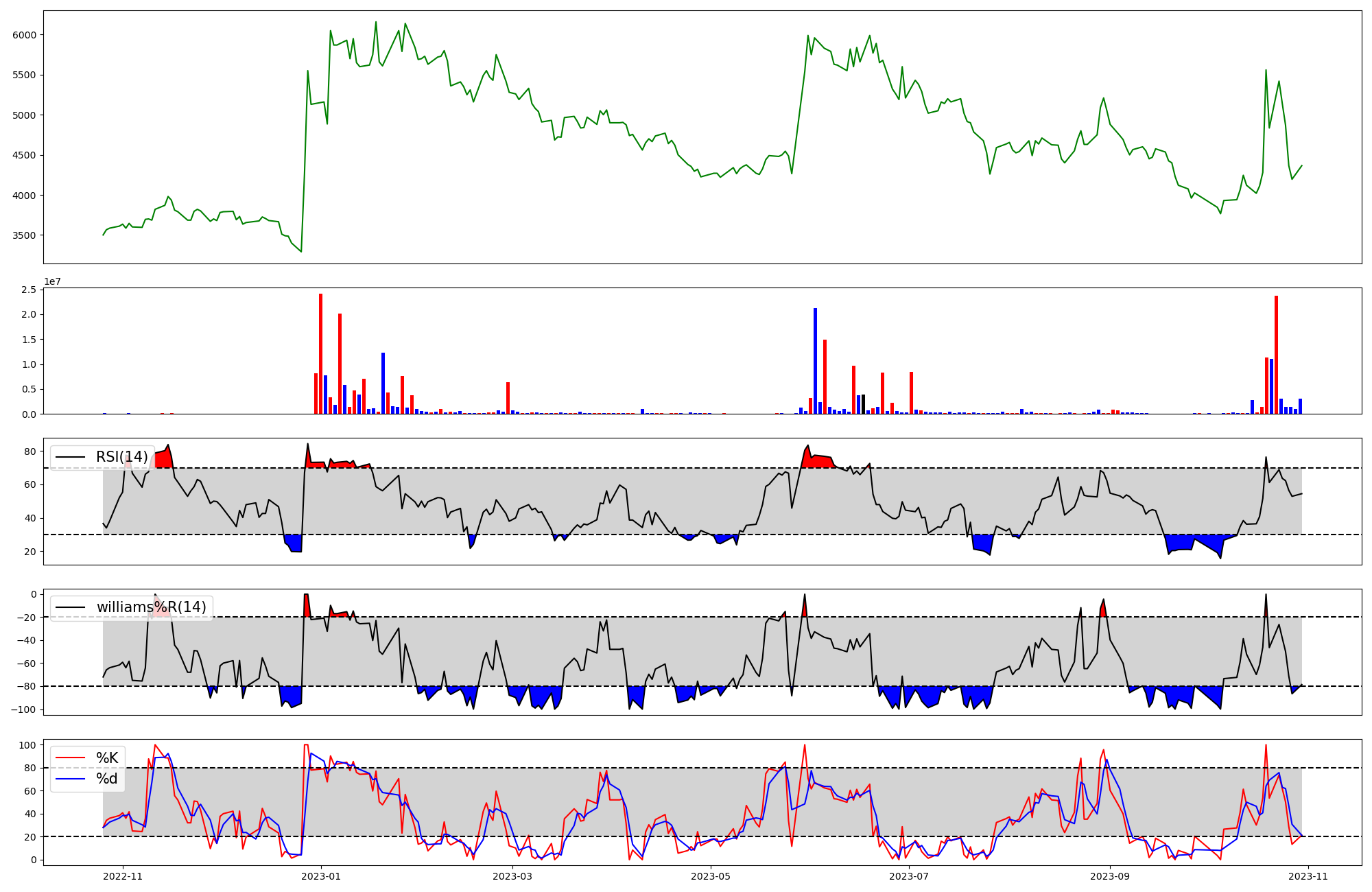
Task: Click the tallest red volume bar near 2023-01
Action: pos(320,353)
